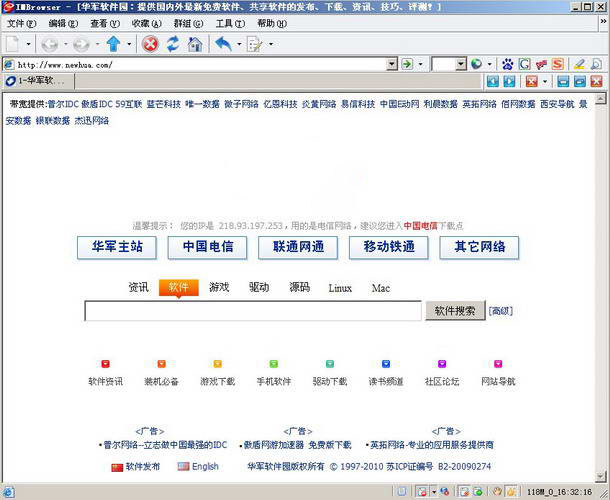Select the 1-华军软 browser tab

coord(38,81)
